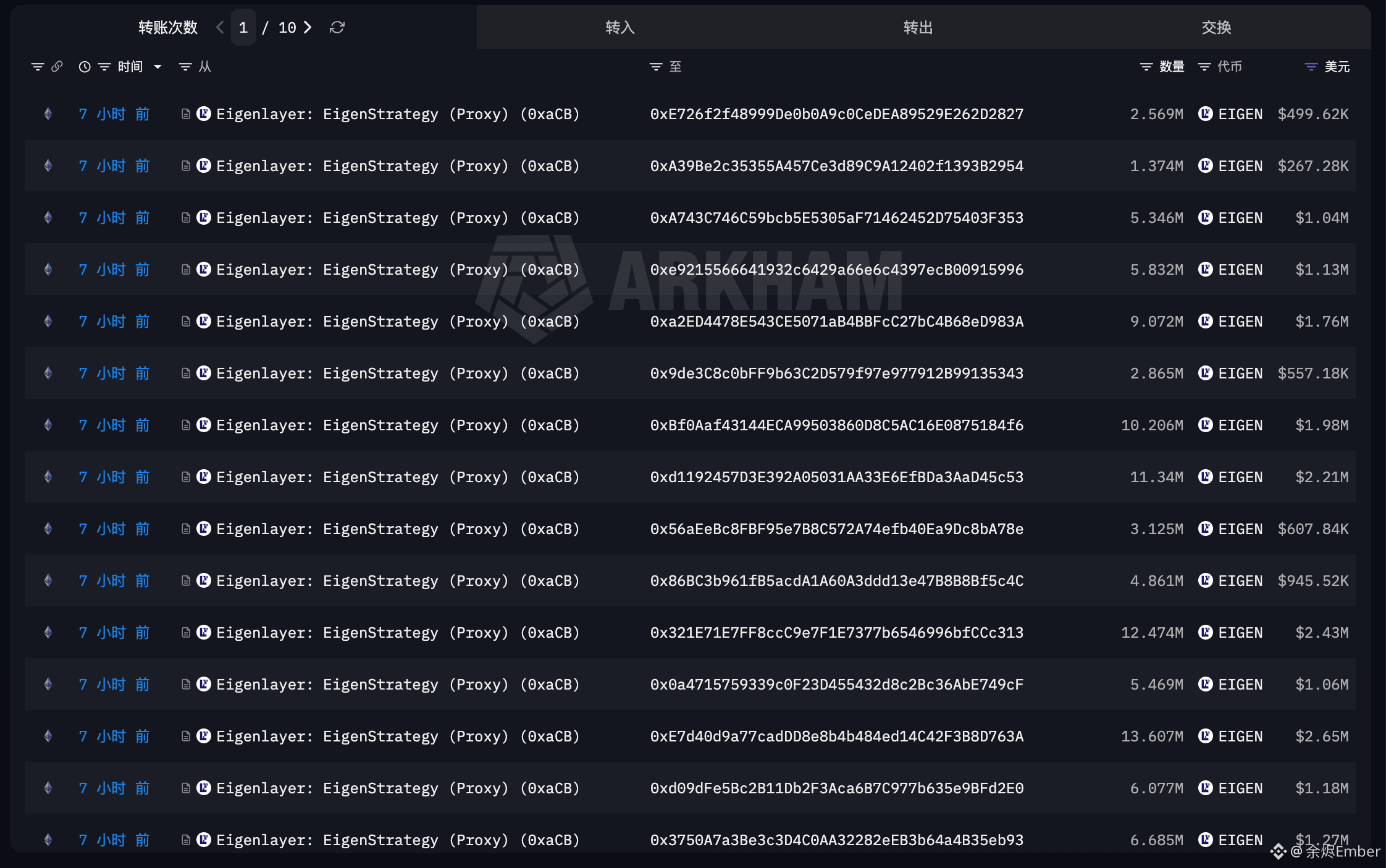1386x868 pixels.
Task: Open recipient address 0xE726f2f48999De0b0A9c0CeDEA89529E262D2827
Action: (837, 114)
